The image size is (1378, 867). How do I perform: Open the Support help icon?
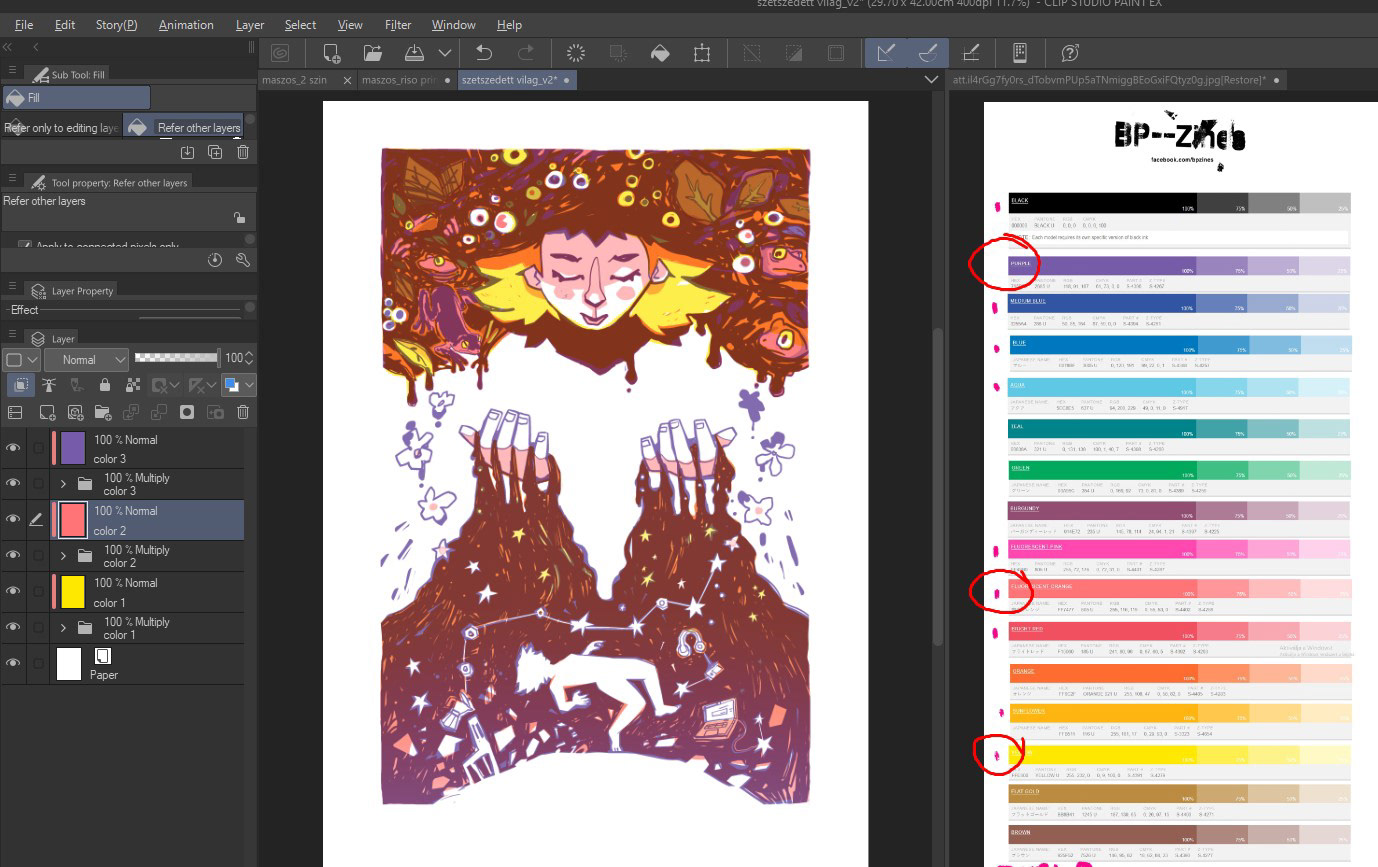point(1070,53)
